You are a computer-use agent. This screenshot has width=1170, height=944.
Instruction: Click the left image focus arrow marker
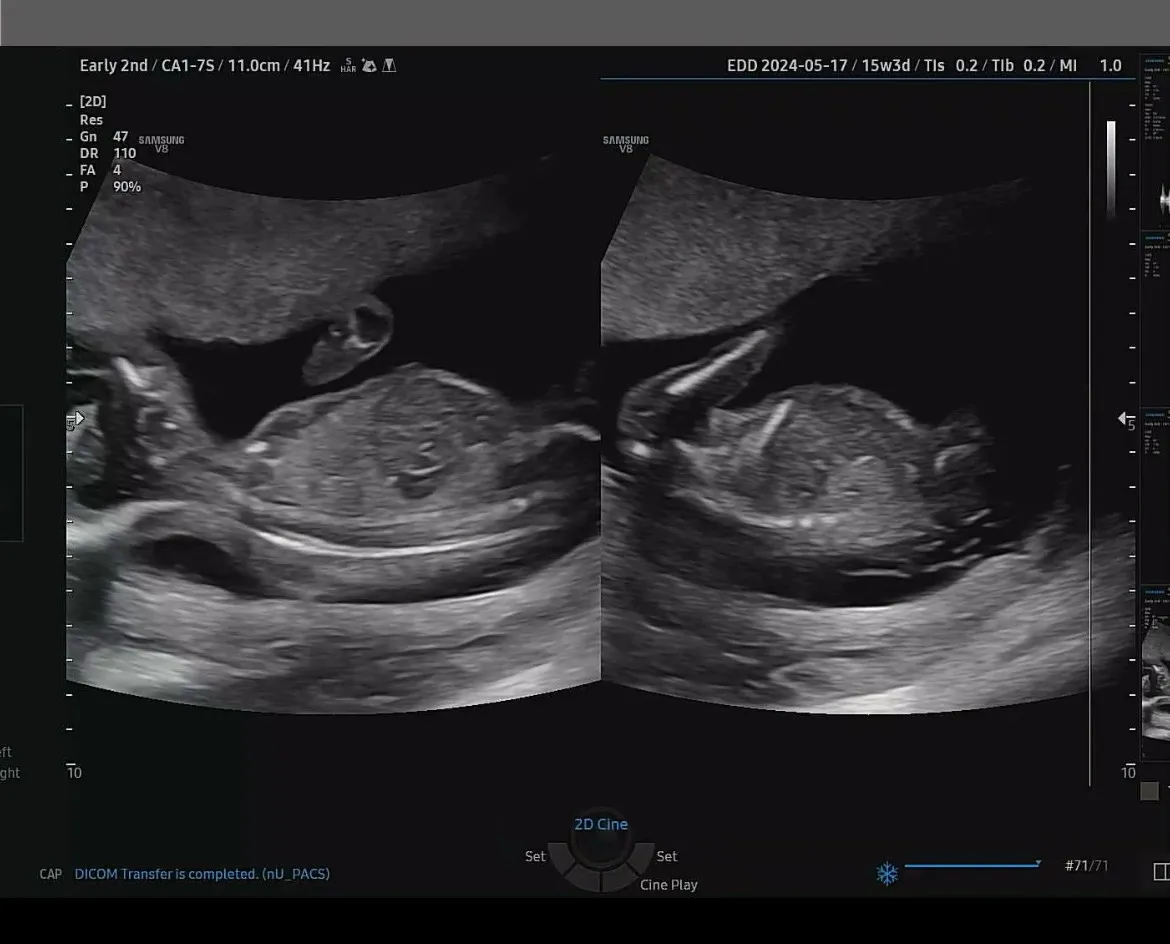tap(78, 418)
